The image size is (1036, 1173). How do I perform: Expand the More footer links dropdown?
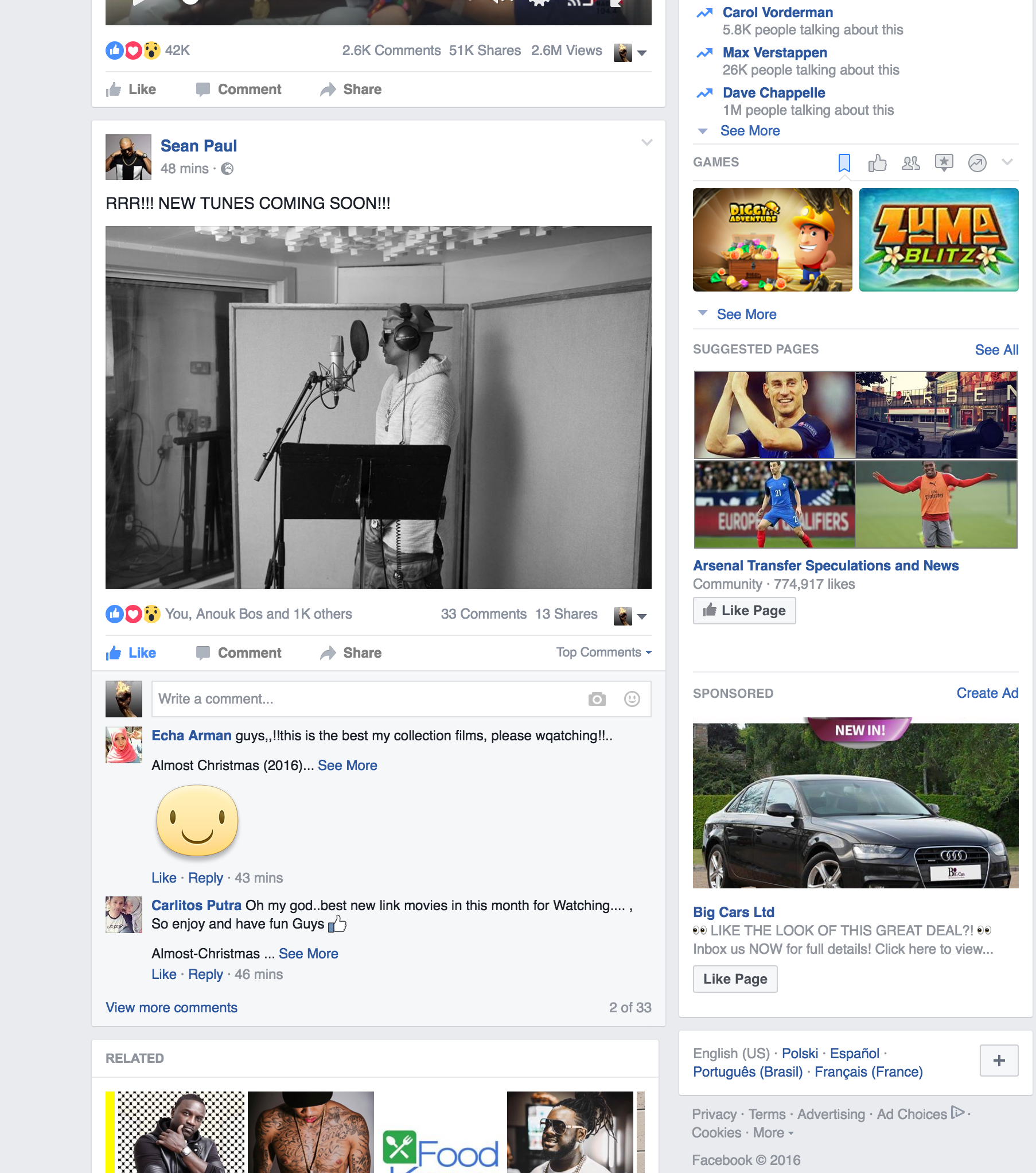click(773, 1133)
